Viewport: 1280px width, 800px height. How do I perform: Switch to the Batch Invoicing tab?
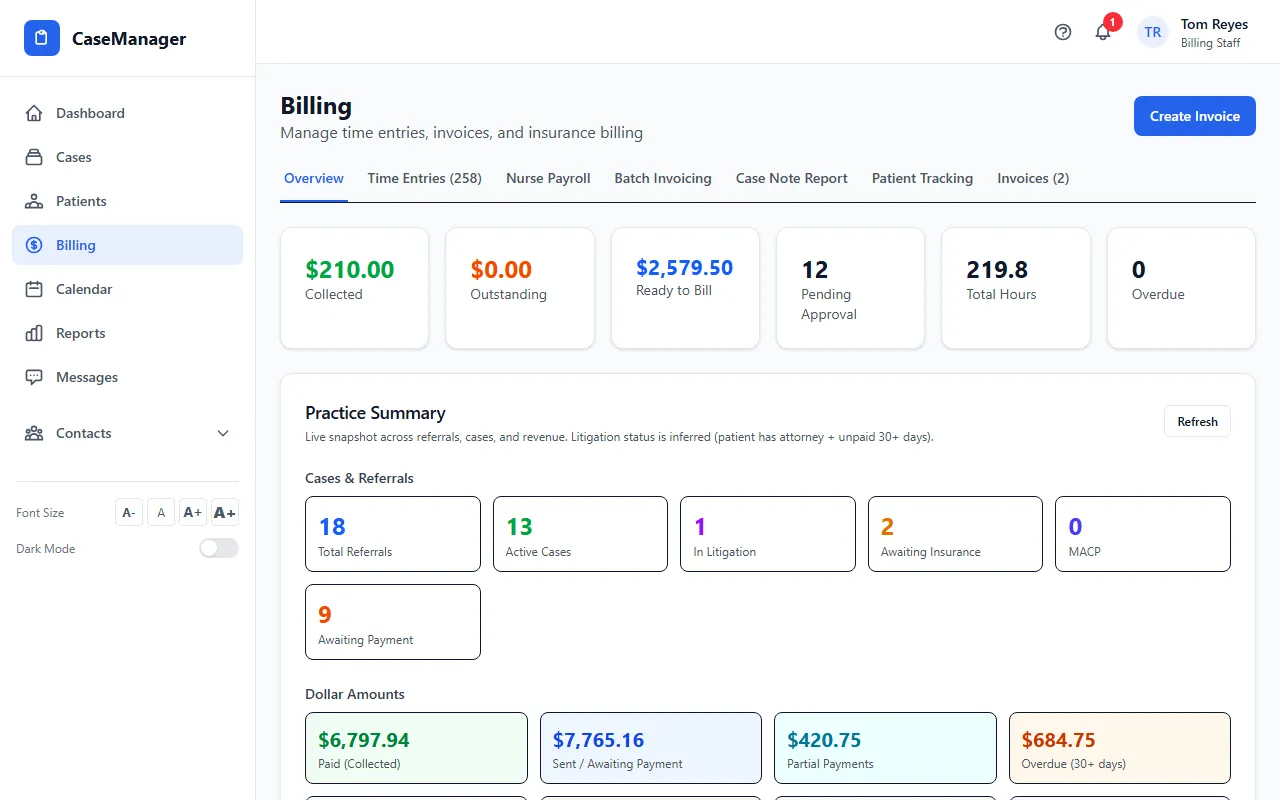(663, 179)
